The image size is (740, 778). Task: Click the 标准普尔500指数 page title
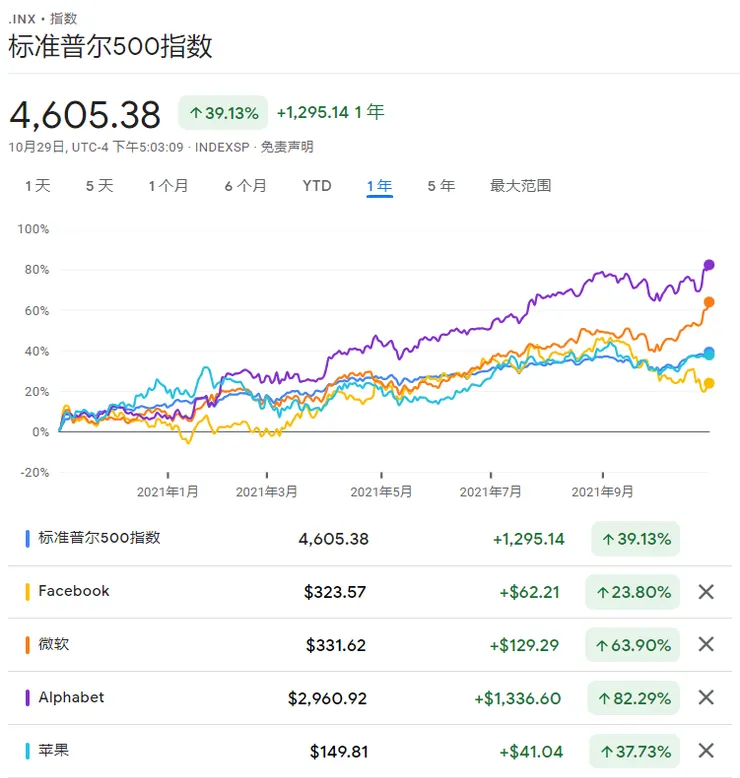pos(111,46)
